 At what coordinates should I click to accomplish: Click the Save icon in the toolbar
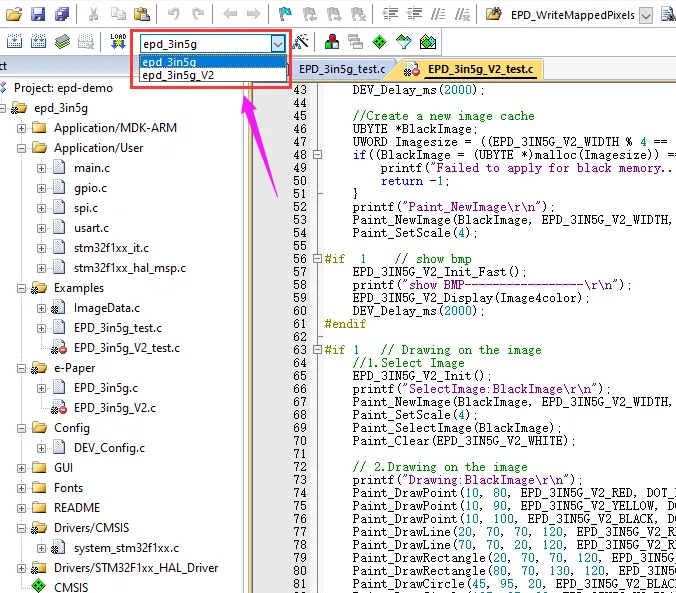pos(38,14)
